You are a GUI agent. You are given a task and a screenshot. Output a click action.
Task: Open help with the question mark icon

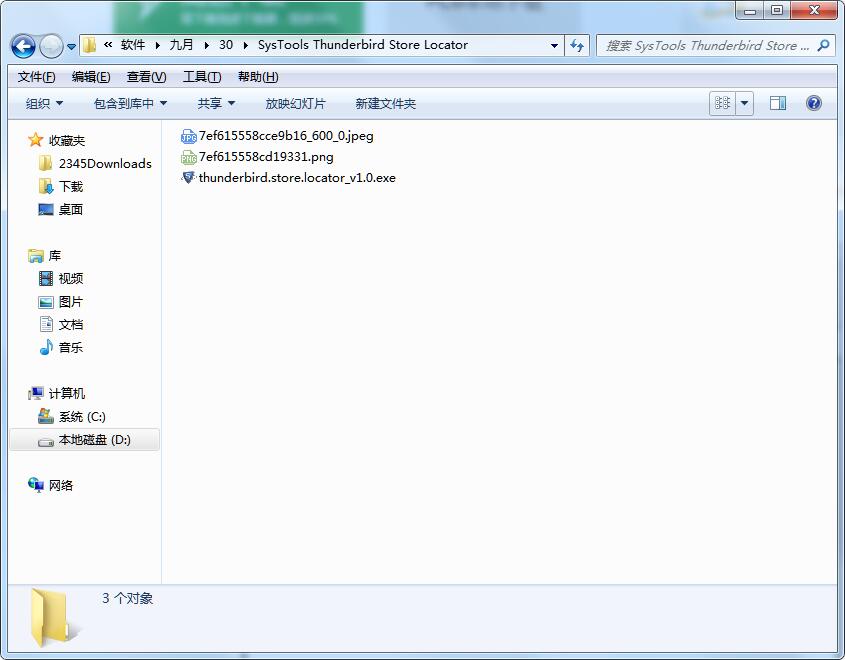tap(814, 103)
